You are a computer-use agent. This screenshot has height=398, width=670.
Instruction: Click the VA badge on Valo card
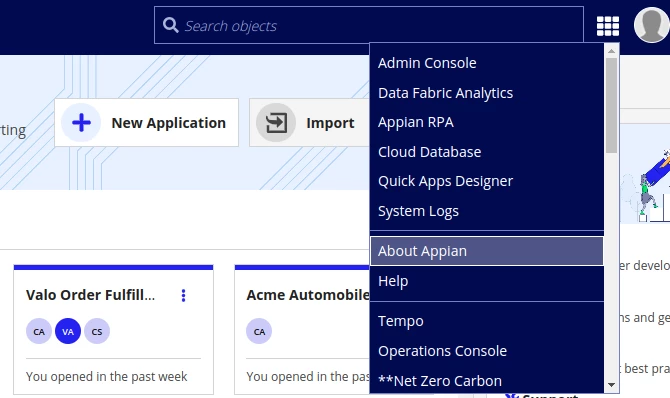pyautogui.click(x=68, y=331)
